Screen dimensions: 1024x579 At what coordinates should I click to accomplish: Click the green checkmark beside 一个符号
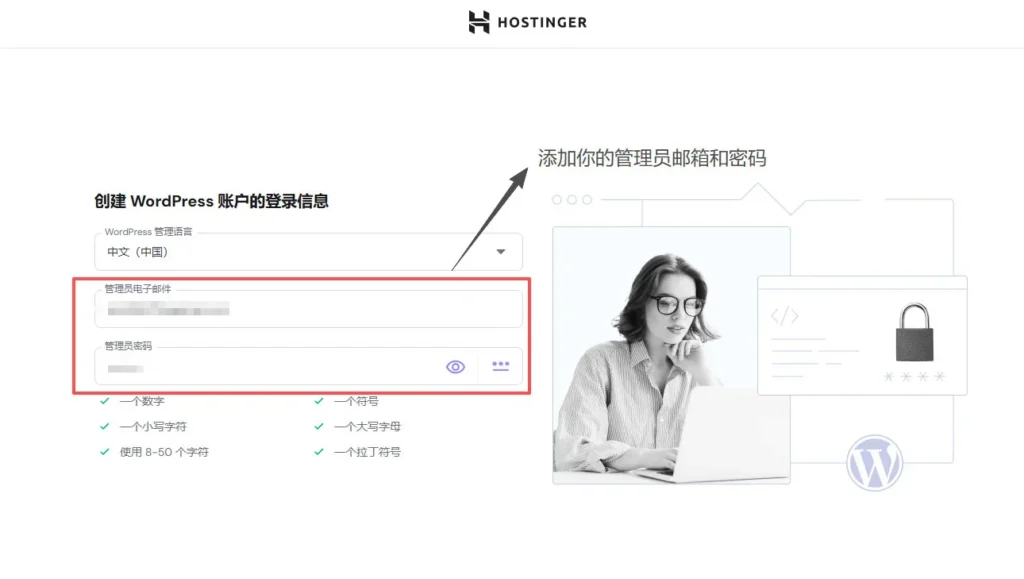(320, 401)
